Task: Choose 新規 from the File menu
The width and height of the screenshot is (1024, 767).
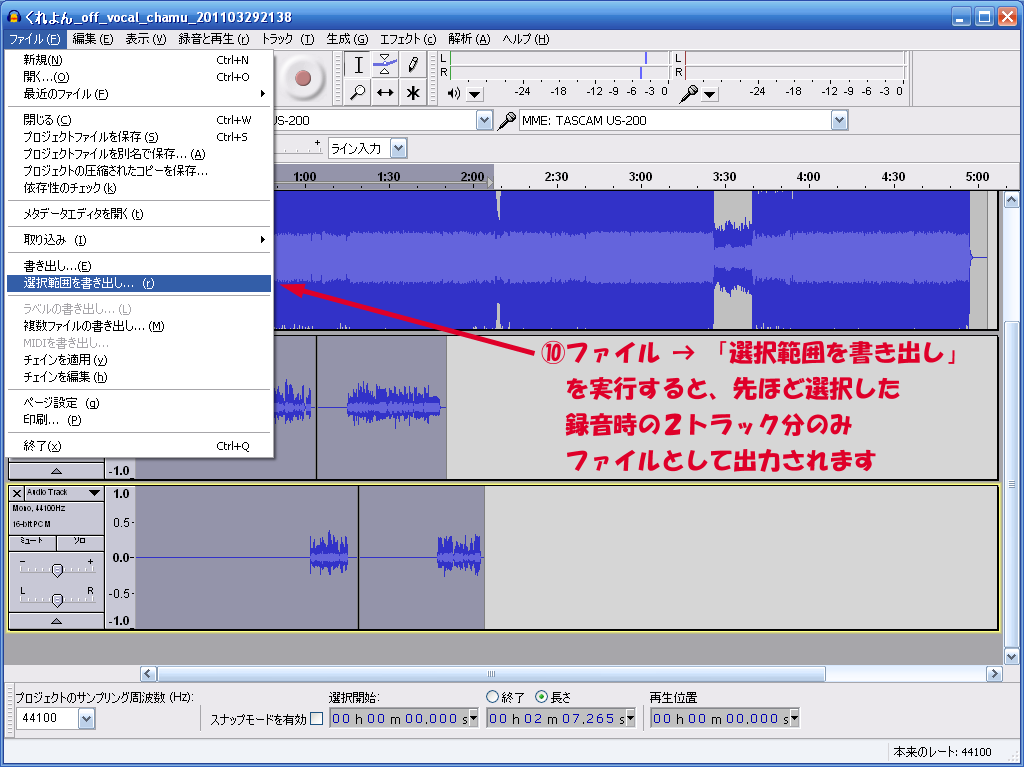Action: coord(138,60)
